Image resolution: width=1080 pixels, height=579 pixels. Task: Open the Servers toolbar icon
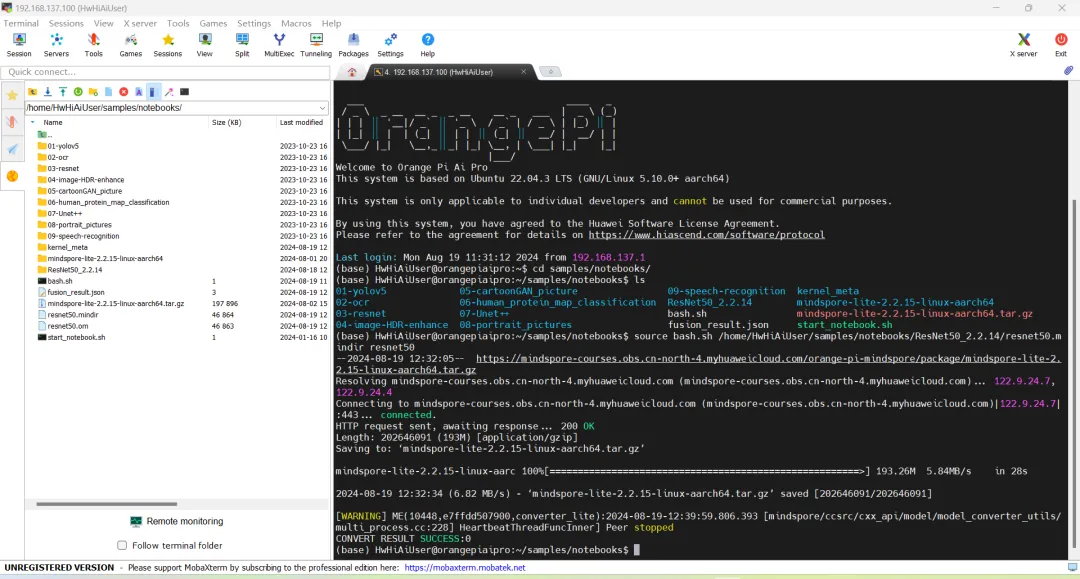56,44
